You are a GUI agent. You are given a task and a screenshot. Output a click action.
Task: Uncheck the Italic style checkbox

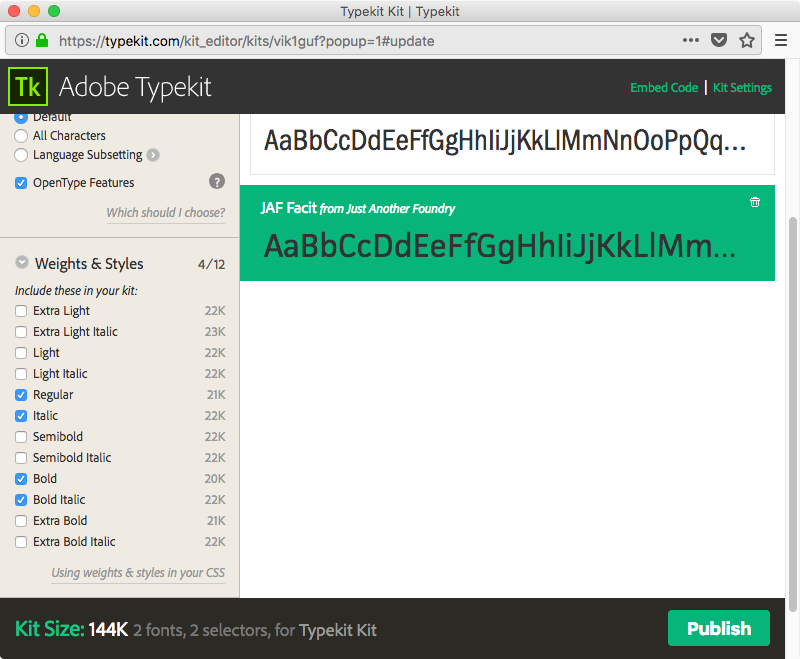21,416
